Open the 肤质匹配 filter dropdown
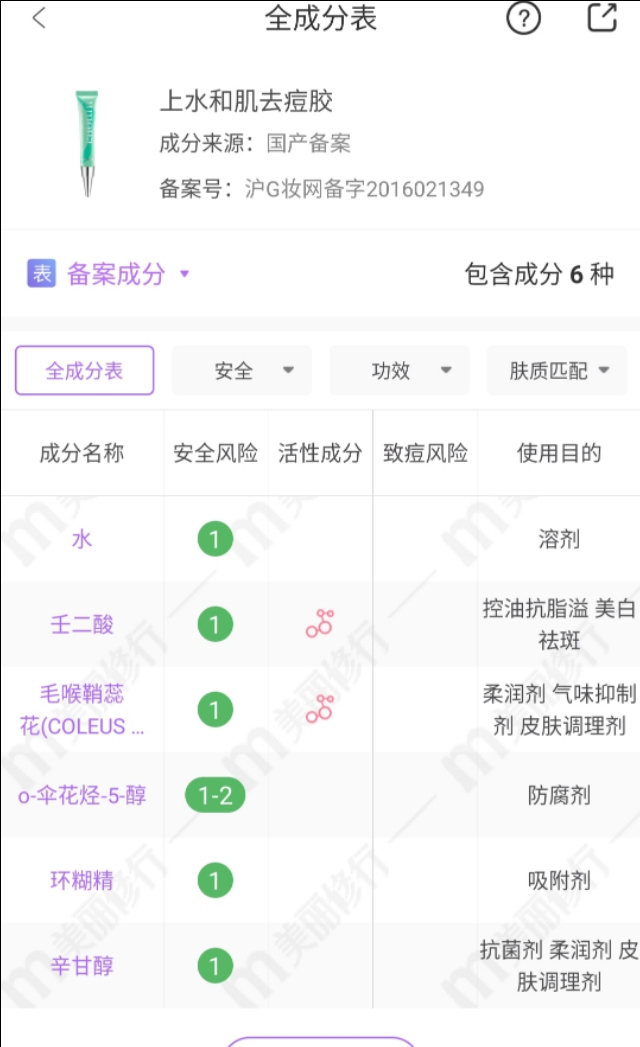Viewport: 640px width, 1047px height. (556, 369)
